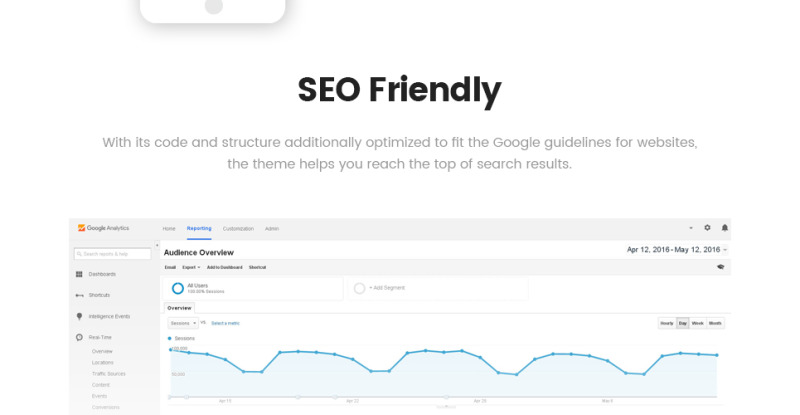Click the Google Analytics logo
800x415 pixels.
coord(104,228)
